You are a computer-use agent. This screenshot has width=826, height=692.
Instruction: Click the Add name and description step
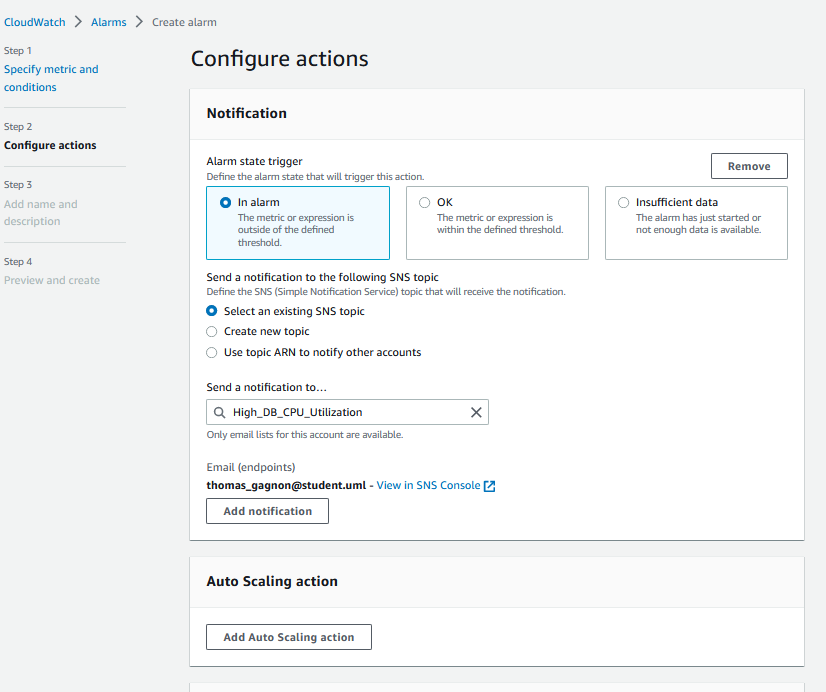(x=40, y=212)
